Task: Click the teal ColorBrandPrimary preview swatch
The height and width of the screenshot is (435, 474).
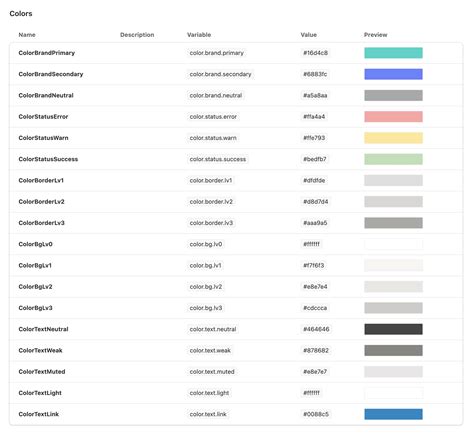Action: (x=393, y=53)
